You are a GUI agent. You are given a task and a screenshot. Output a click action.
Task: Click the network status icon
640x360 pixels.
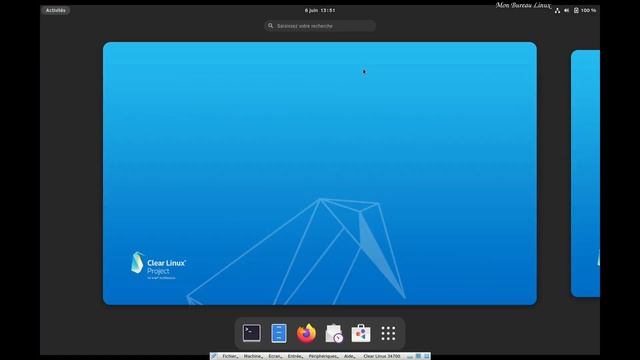tap(557, 10)
